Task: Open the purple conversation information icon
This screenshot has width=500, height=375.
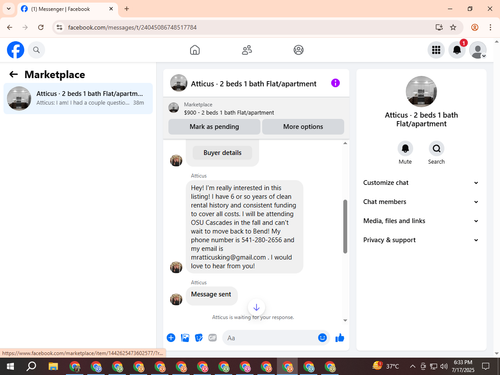Action: pyautogui.click(x=335, y=83)
